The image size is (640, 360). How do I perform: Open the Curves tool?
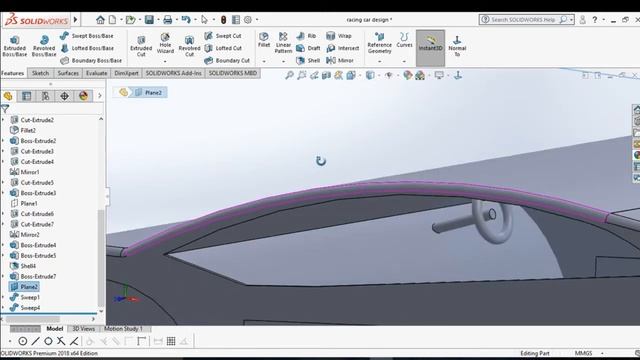point(404,40)
